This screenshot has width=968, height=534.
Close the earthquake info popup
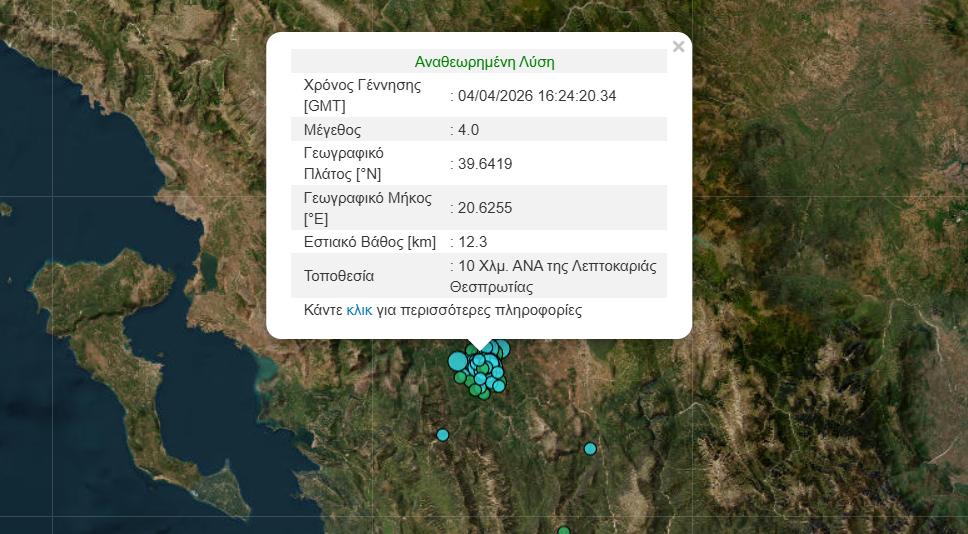point(679,46)
